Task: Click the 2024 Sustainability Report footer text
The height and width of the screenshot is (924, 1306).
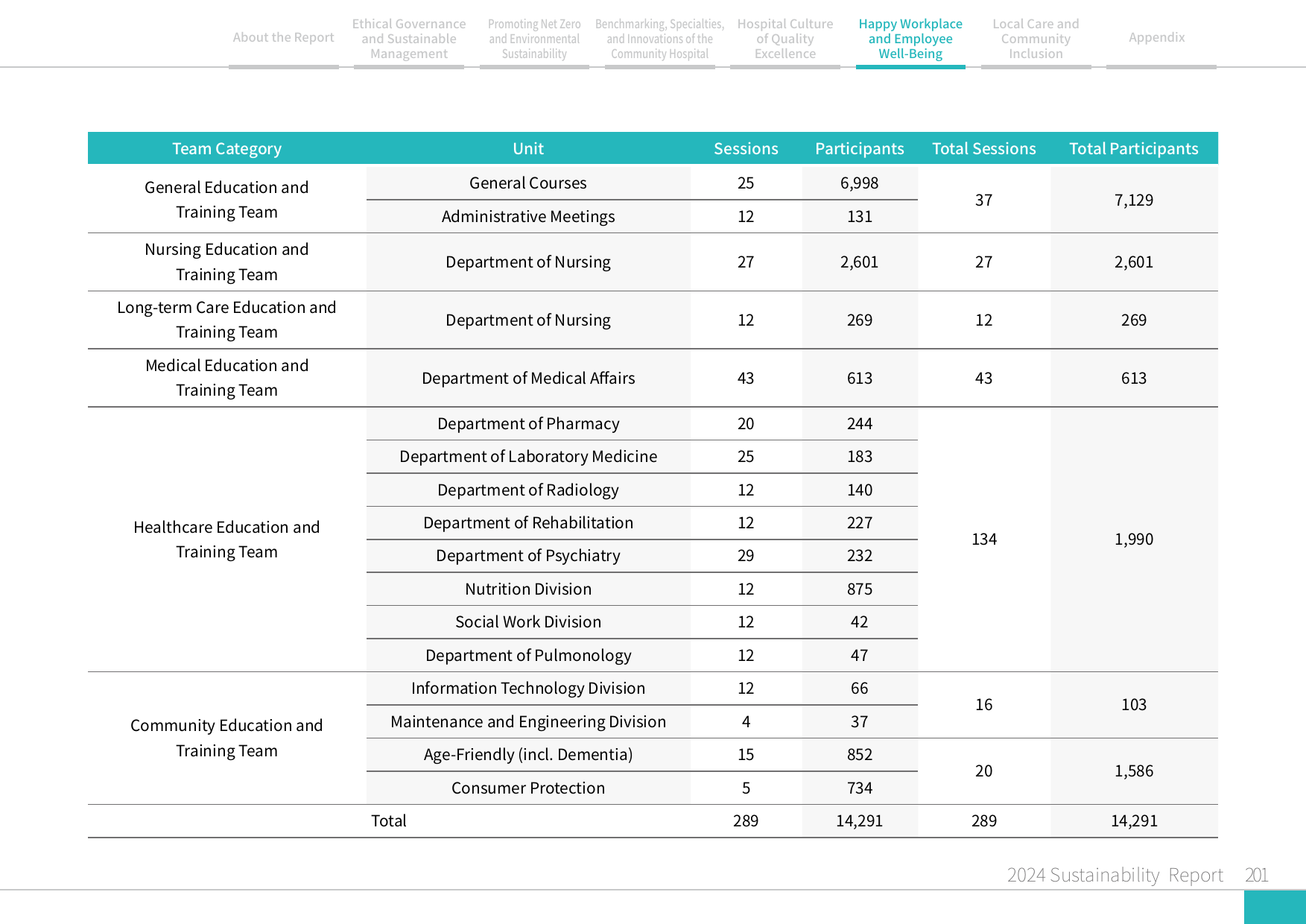Action: (1115, 875)
